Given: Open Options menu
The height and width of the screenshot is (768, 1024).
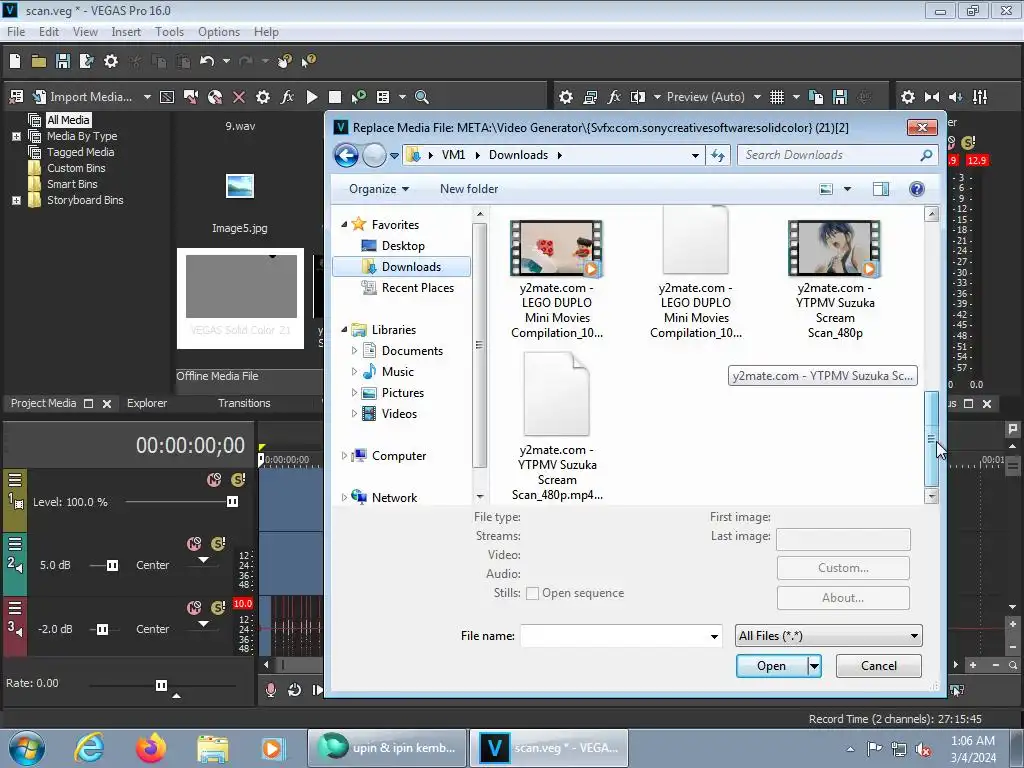Looking at the screenshot, I should [219, 32].
